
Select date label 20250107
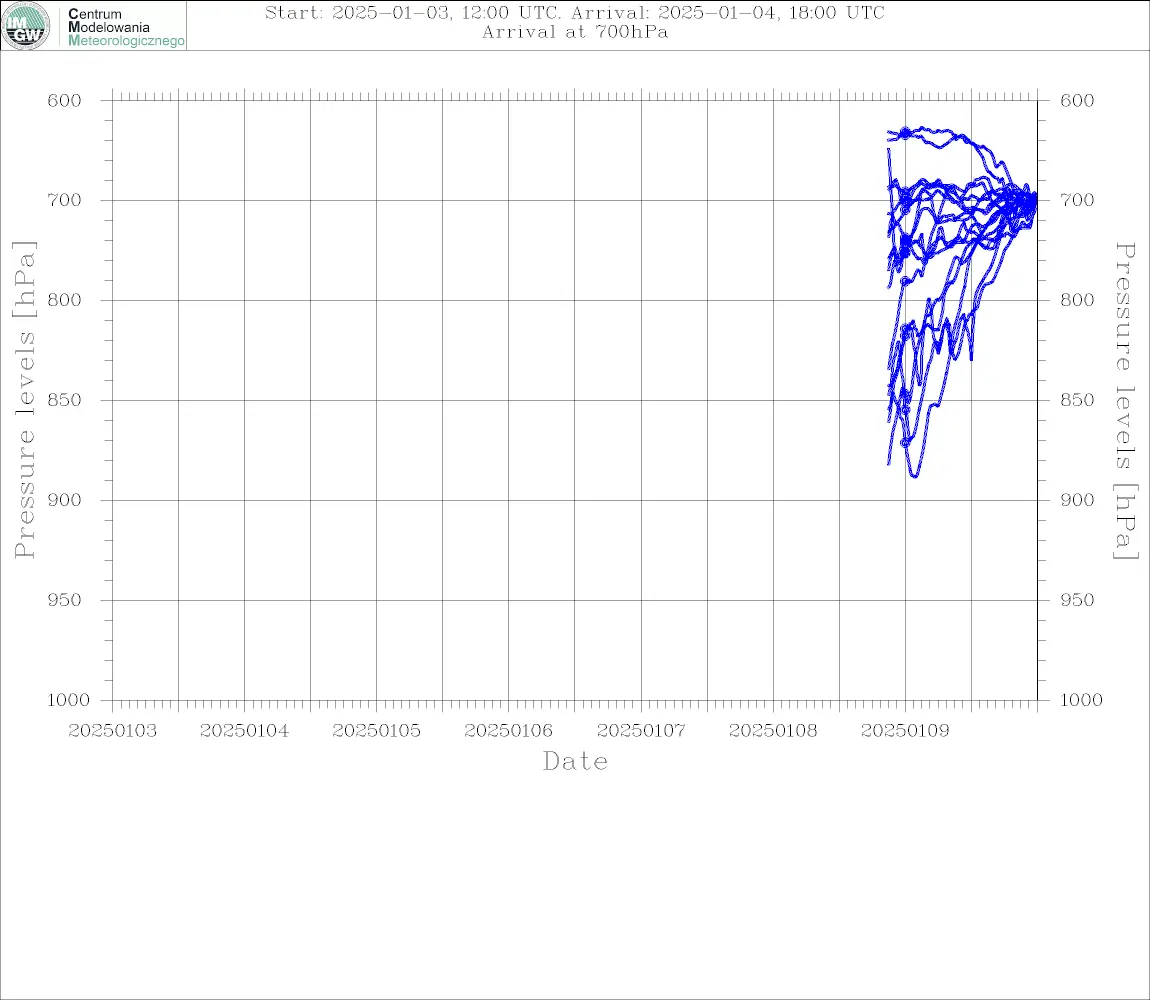click(x=641, y=731)
